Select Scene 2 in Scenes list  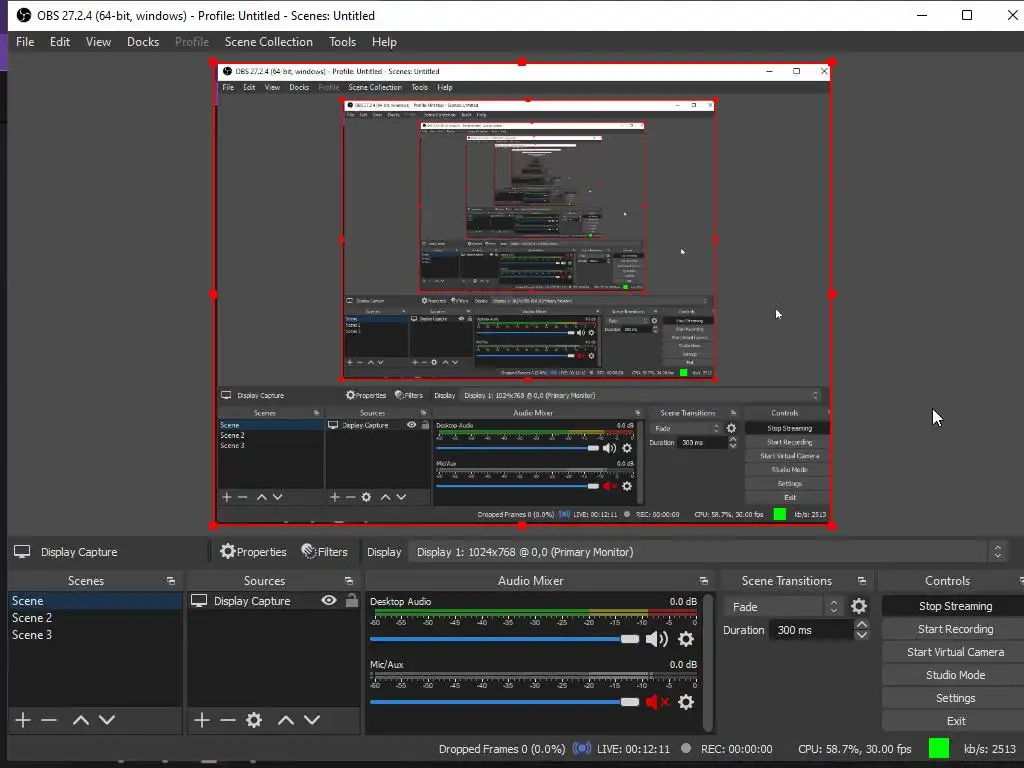pos(95,618)
